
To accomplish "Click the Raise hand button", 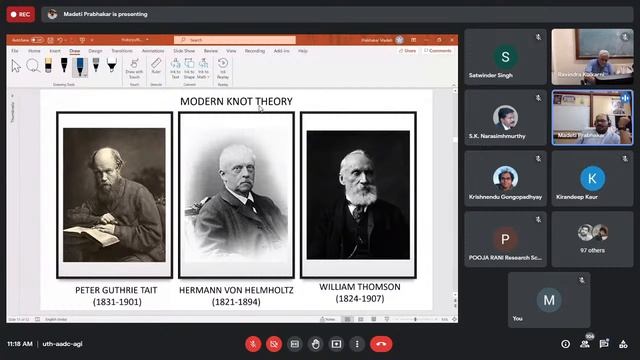I will tap(316, 344).
